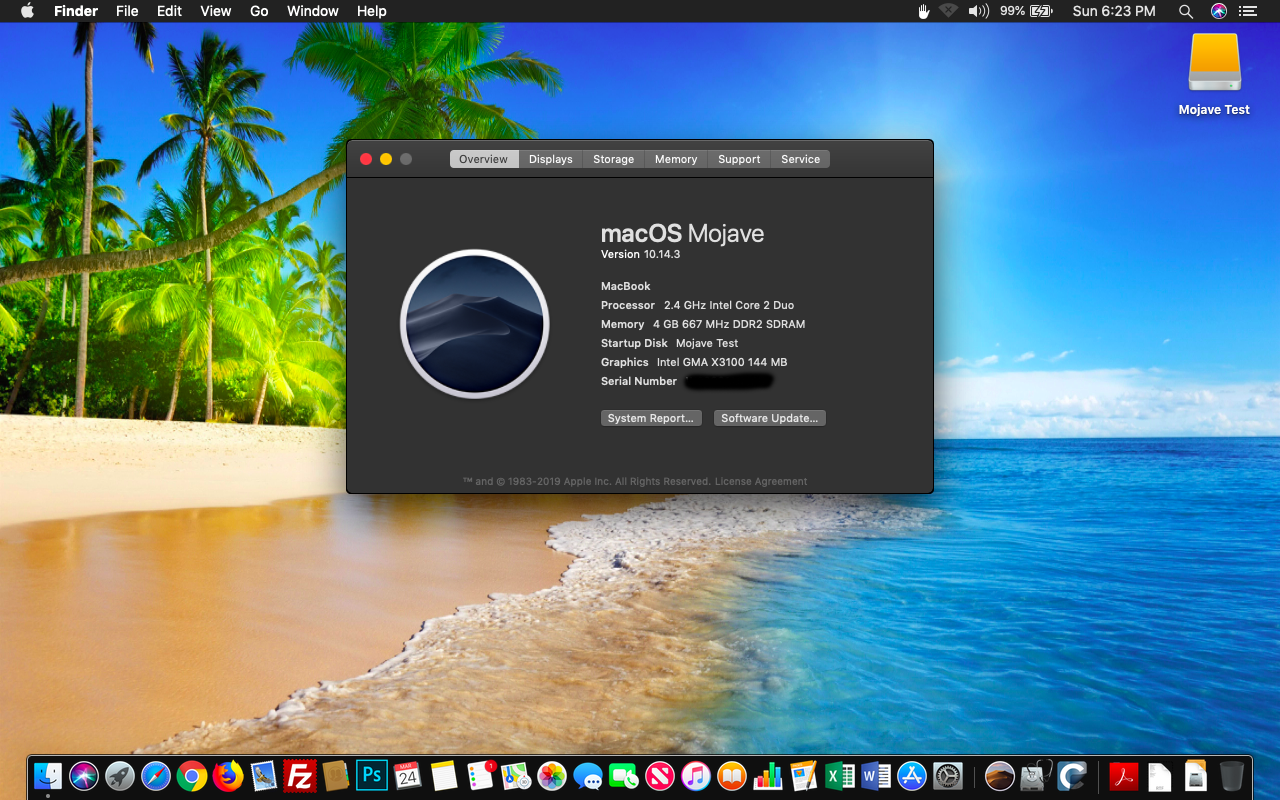The width and height of the screenshot is (1280, 800).
Task: Open battery status 99% menu
Action: coord(1026,11)
